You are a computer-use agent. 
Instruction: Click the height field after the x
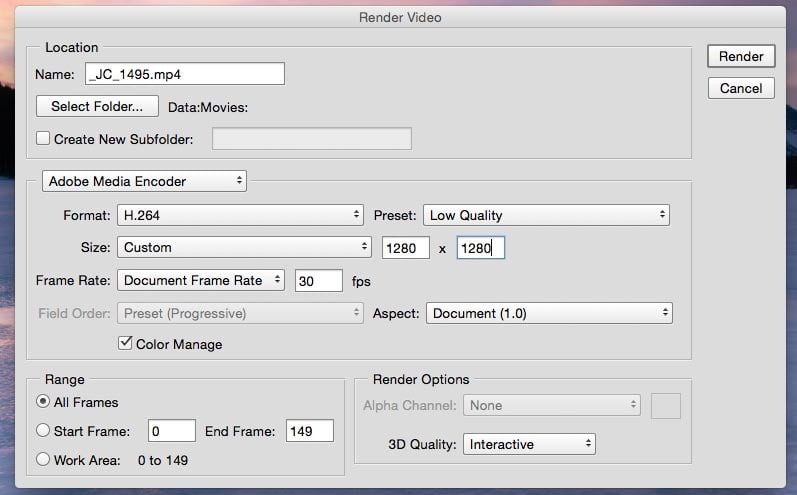[x=480, y=248]
